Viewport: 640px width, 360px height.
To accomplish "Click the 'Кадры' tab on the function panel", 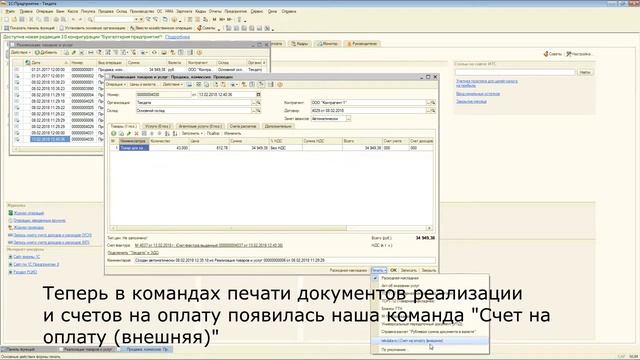I will [300, 44].
